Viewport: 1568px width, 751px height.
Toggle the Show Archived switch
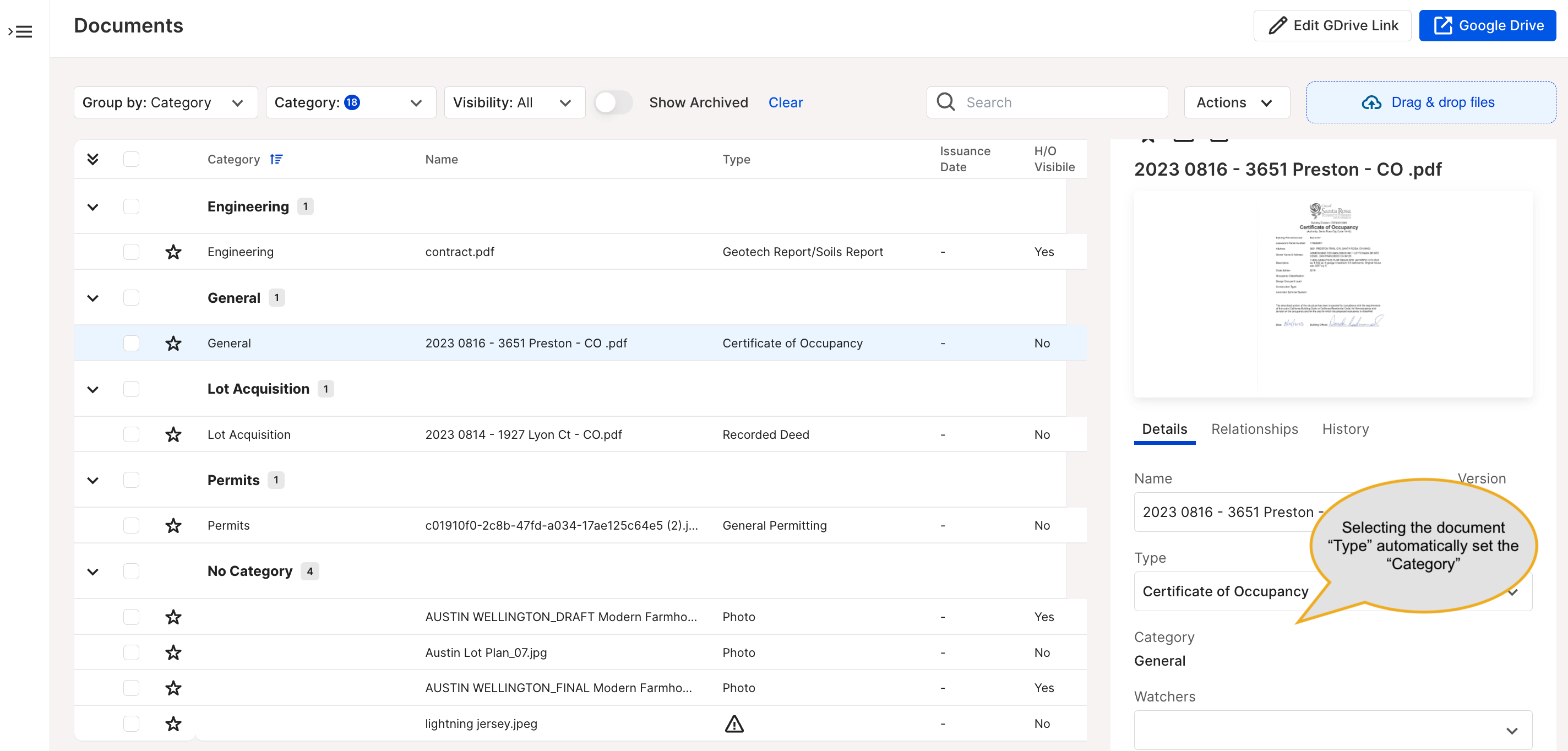click(613, 102)
